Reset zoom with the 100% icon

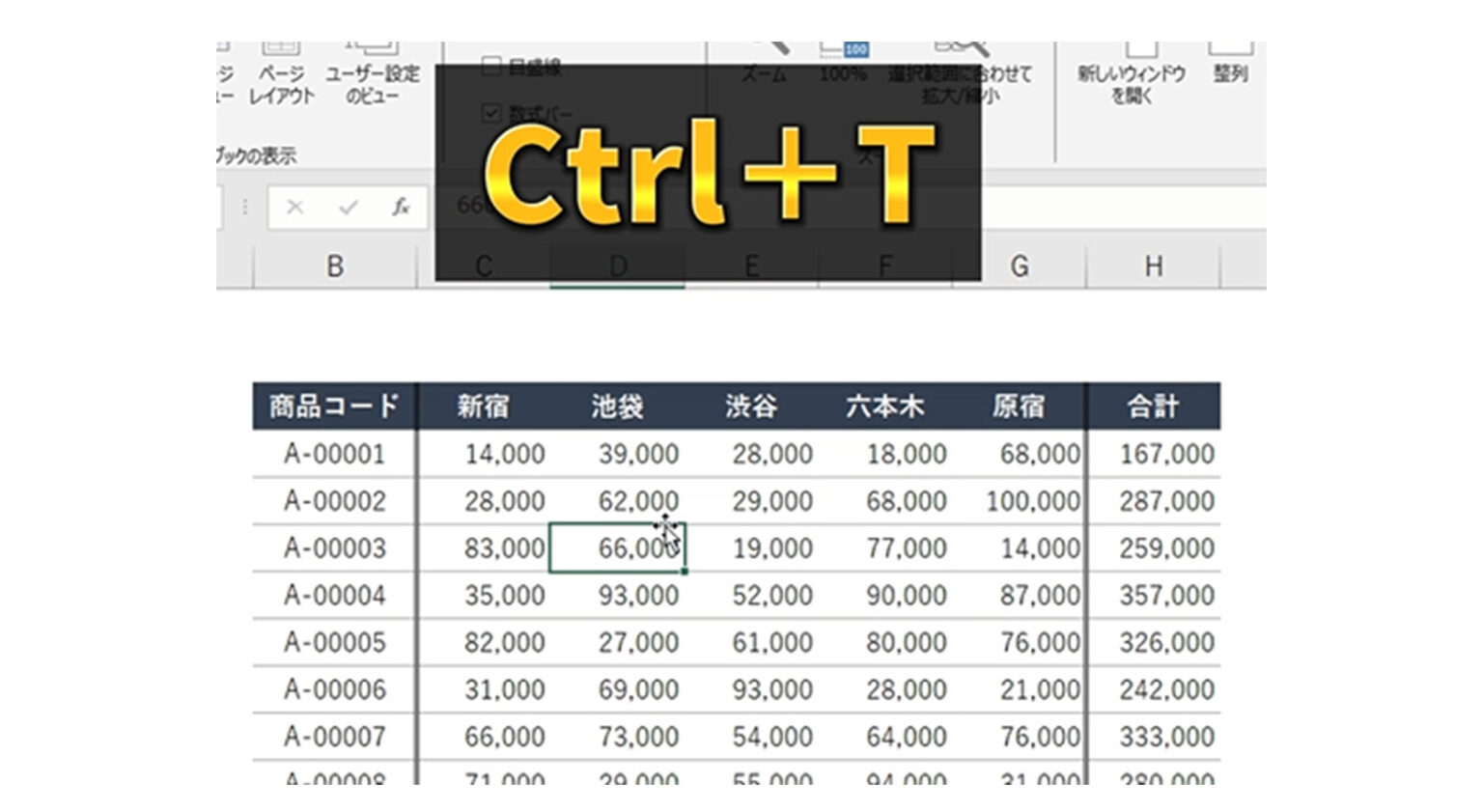(x=847, y=58)
